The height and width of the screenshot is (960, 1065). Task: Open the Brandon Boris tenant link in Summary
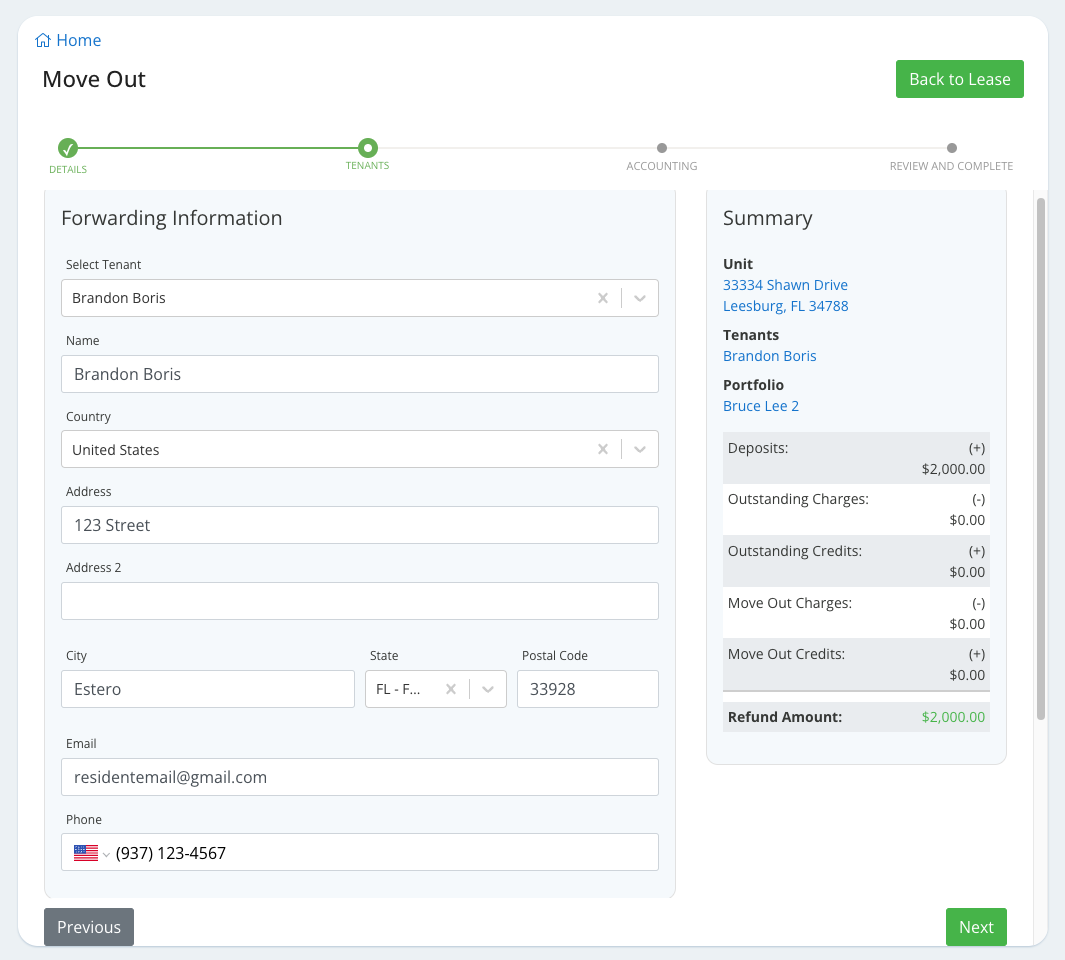pyautogui.click(x=769, y=356)
